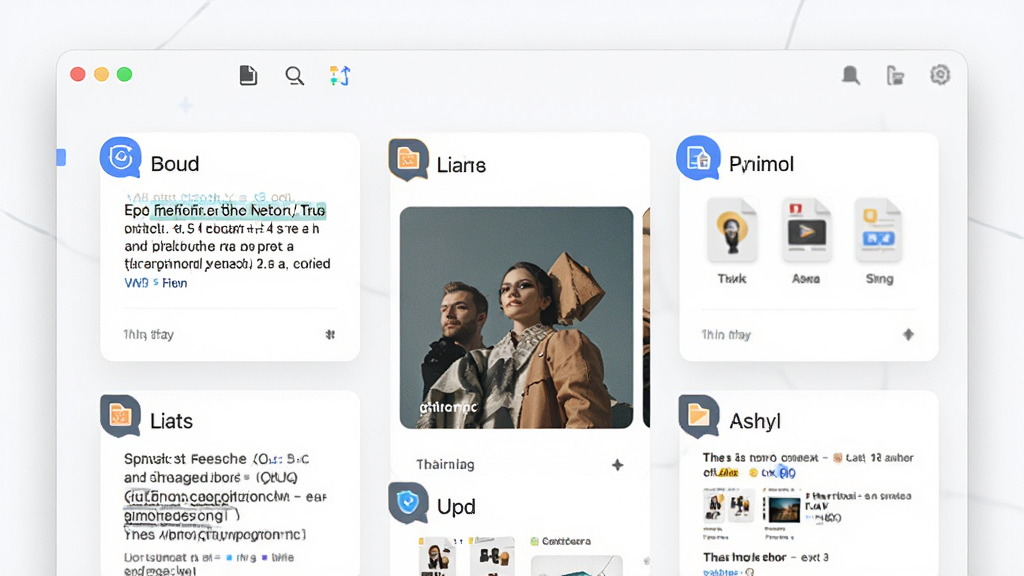
Task: Open the notifications bell
Action: click(x=850, y=75)
